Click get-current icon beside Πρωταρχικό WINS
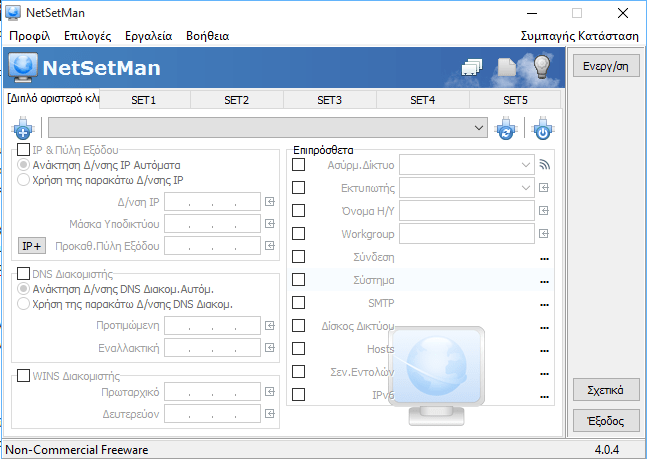647x459 pixels. point(270,391)
